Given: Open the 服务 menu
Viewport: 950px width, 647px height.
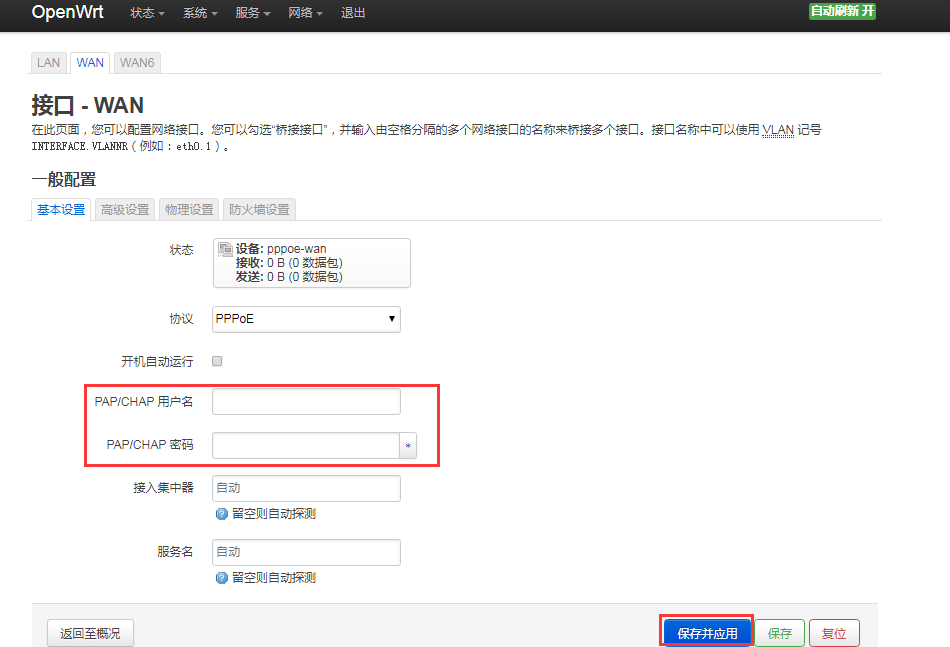Looking at the screenshot, I should [253, 13].
